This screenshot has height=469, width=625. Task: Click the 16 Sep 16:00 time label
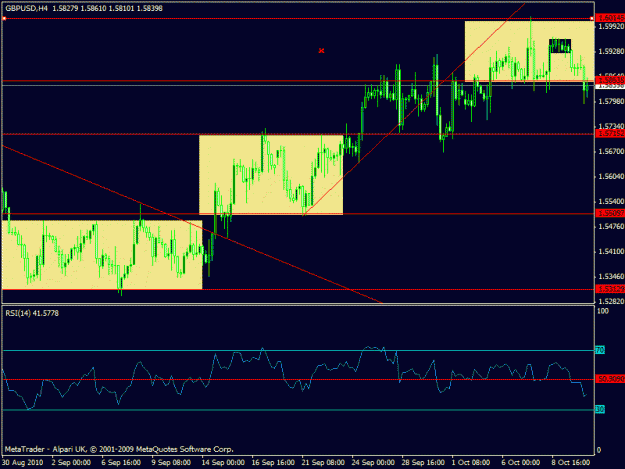(273, 463)
